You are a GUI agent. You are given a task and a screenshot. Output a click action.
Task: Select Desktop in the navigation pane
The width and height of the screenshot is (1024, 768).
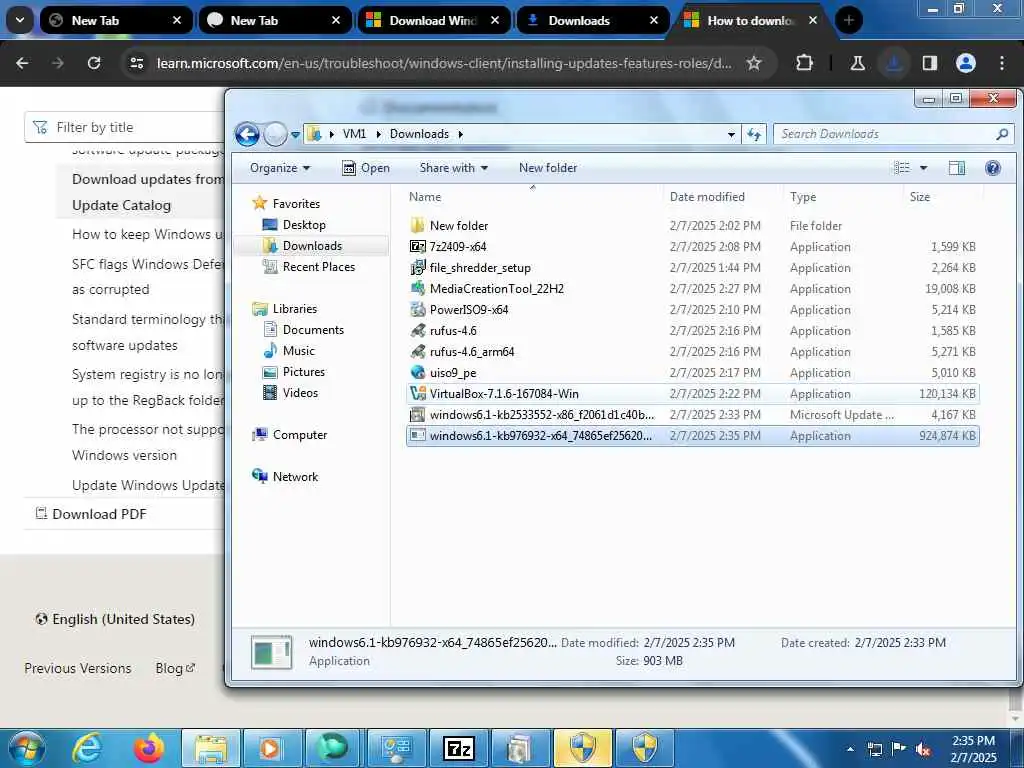click(x=304, y=225)
